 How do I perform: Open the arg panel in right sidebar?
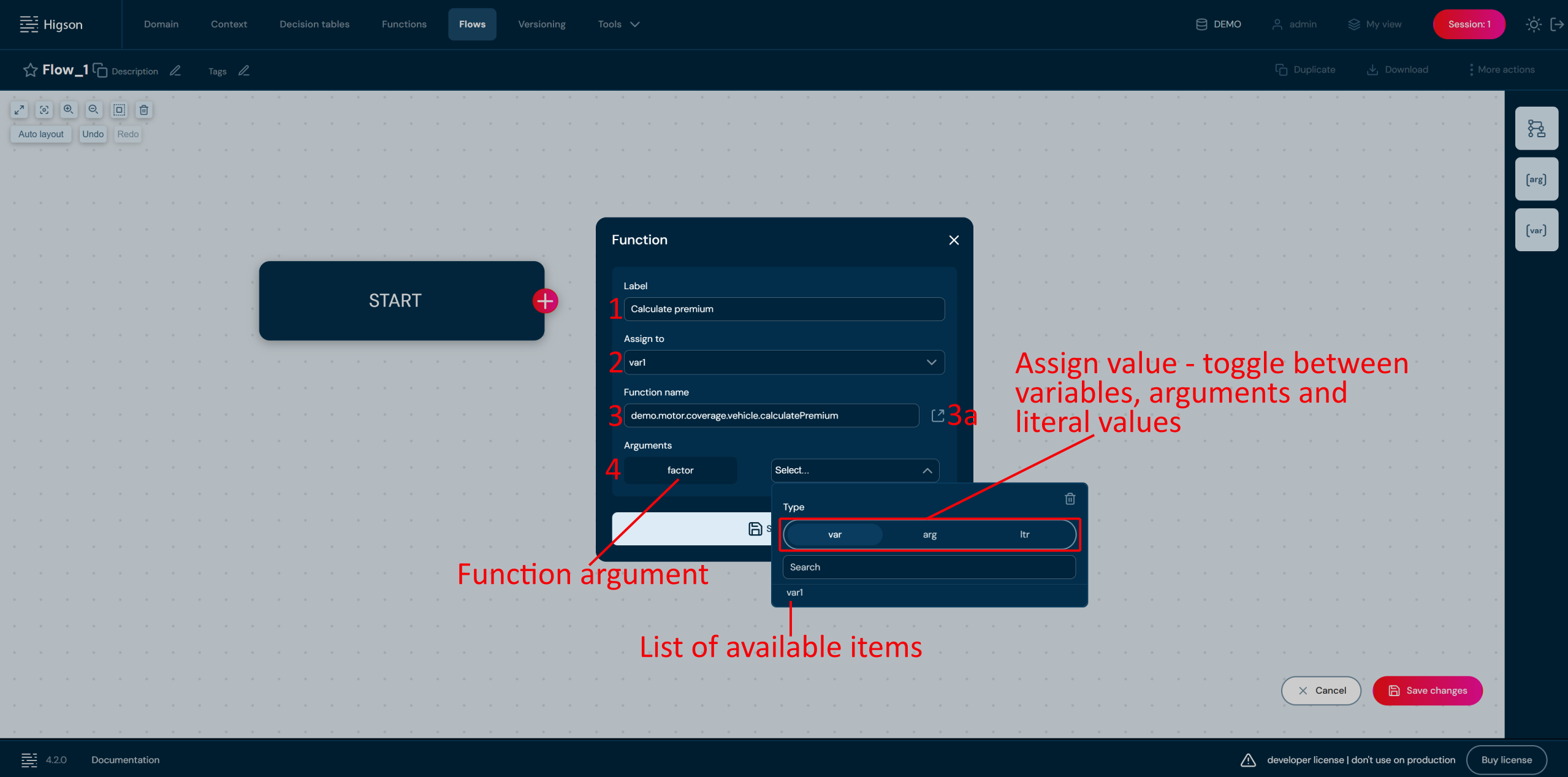coord(1536,180)
